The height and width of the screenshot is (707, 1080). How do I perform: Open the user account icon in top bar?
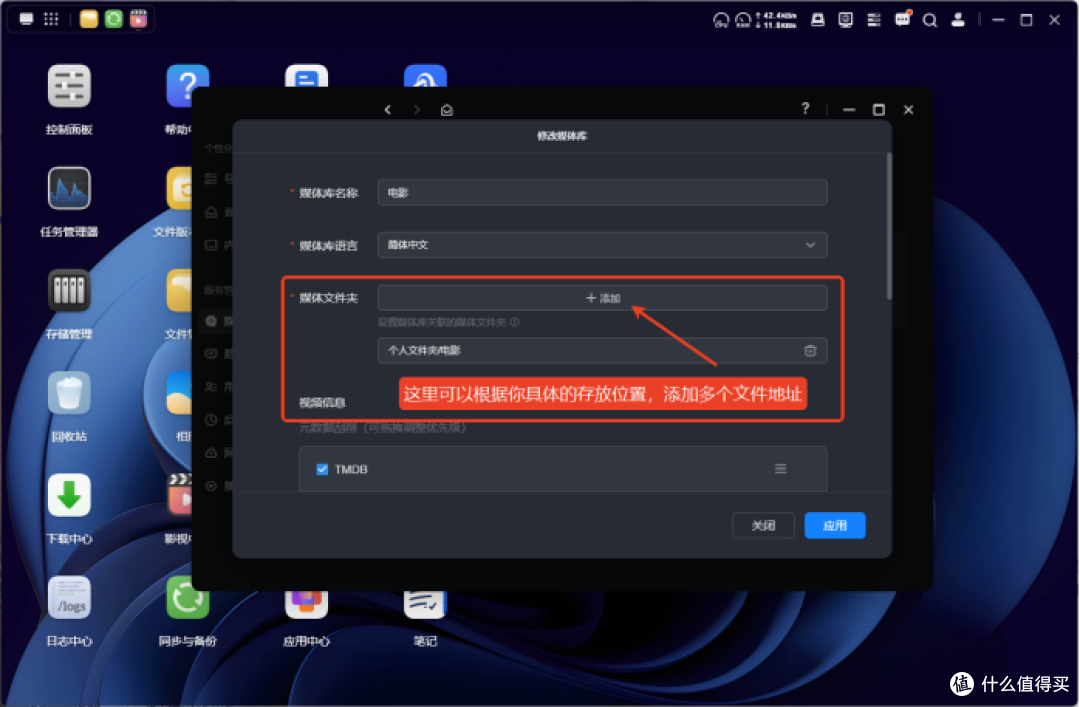pyautogui.click(x=958, y=20)
